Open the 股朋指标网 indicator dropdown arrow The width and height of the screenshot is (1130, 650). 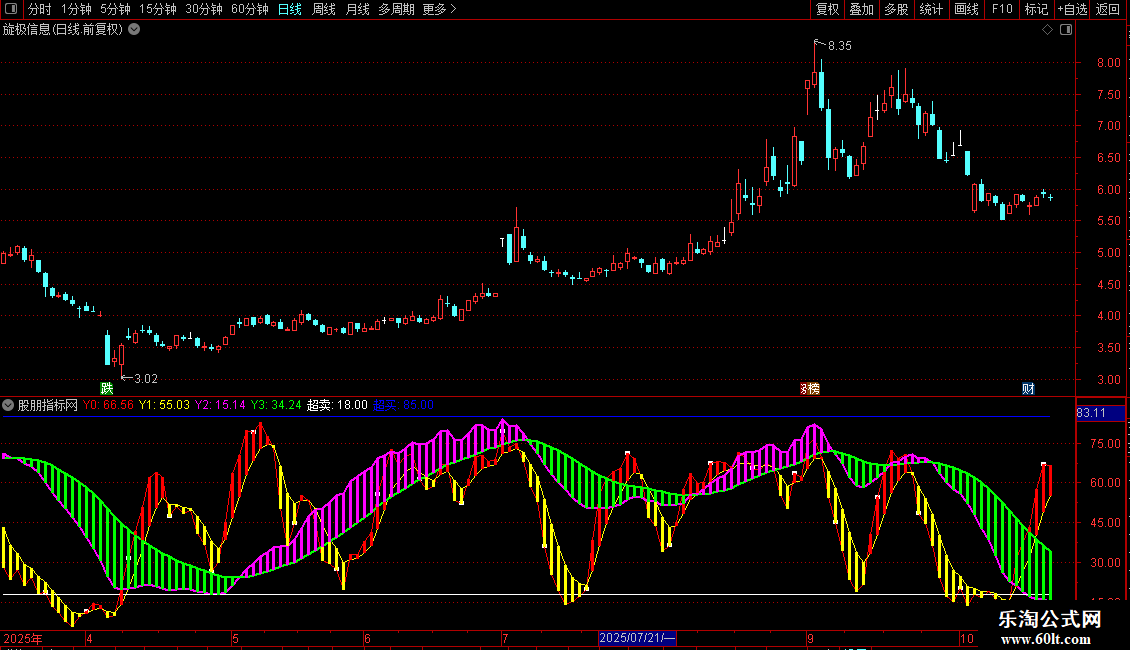pyautogui.click(x=8, y=405)
